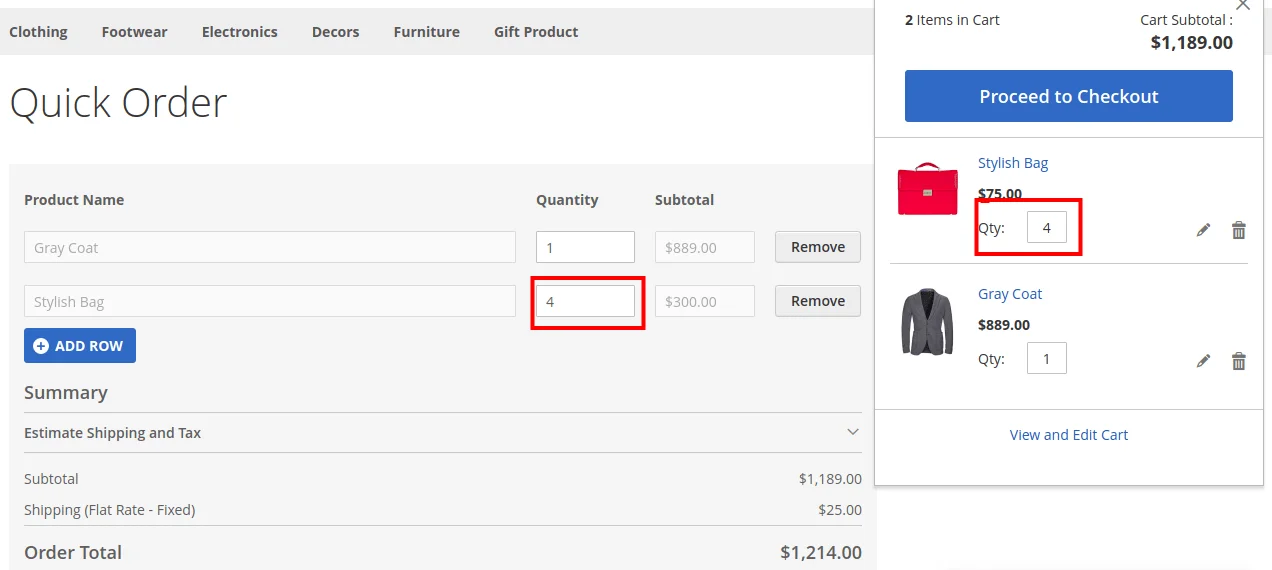Click Gray Coat quantity field in Quick Order
This screenshot has width=1272, height=570.
point(585,247)
